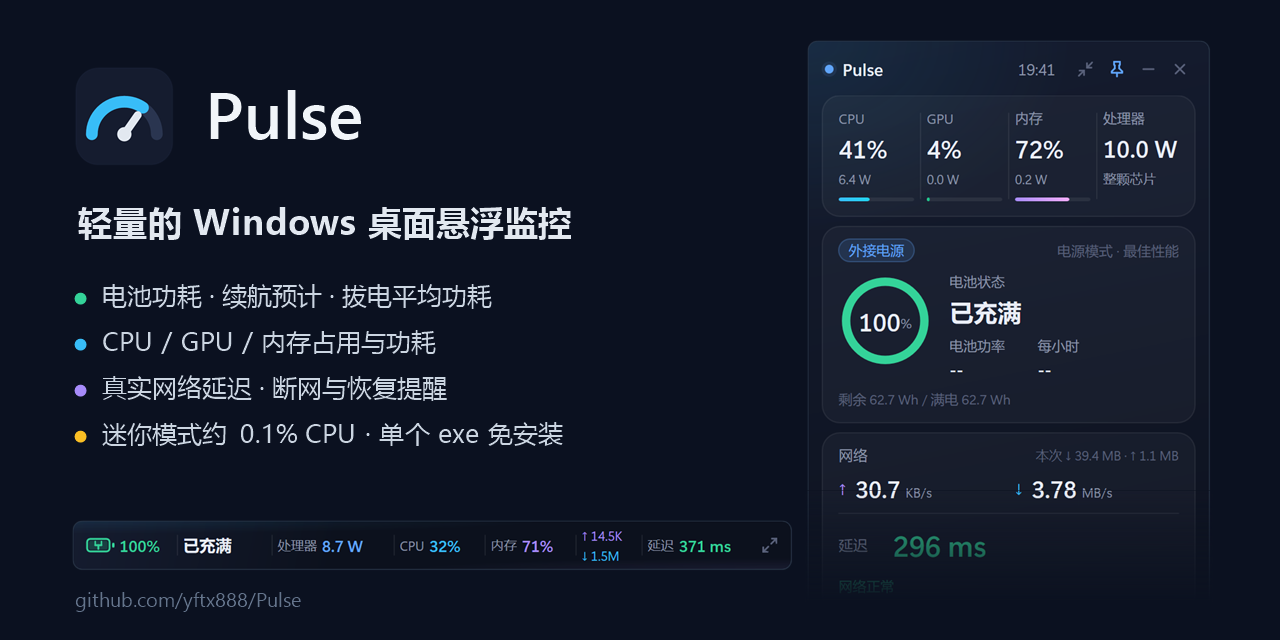Click the large 已充满 battery status text
1280x640 pixels.
pos(985,313)
